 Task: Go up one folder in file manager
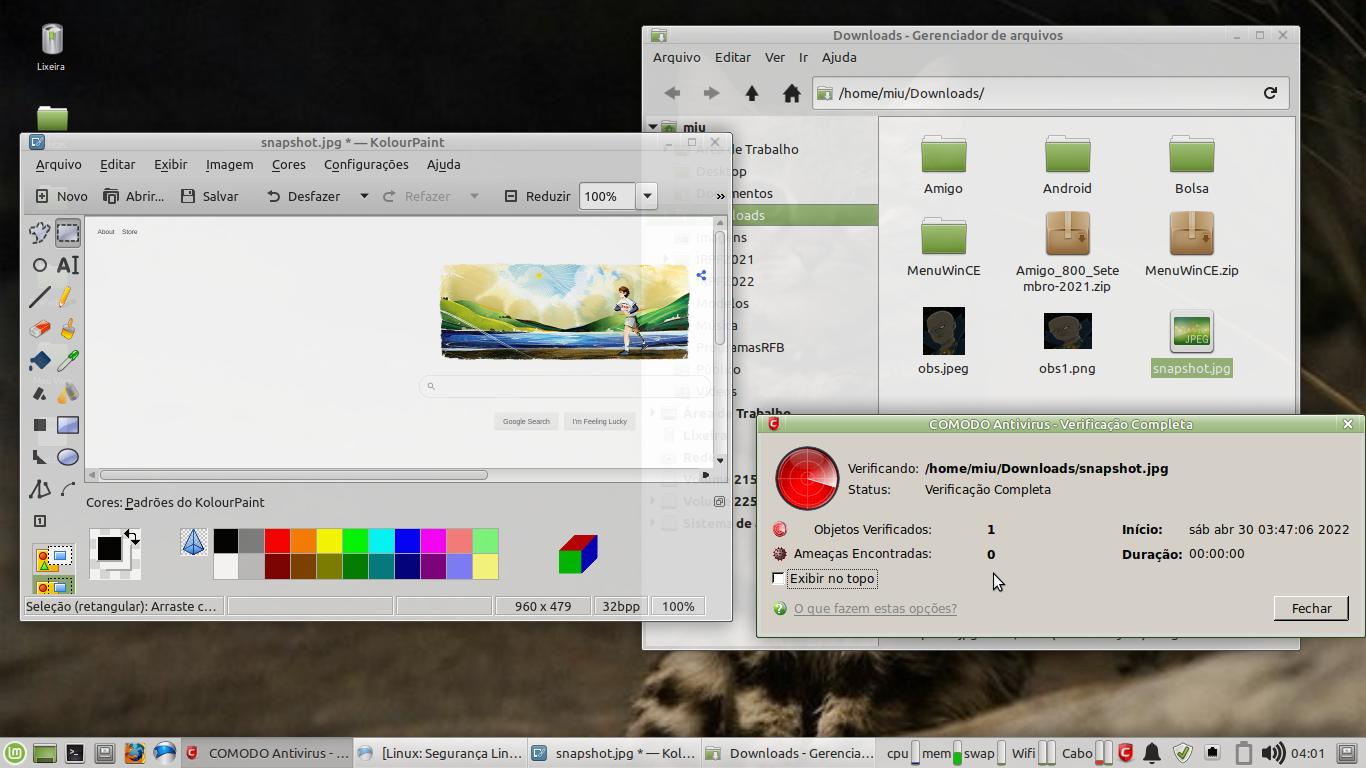(752, 93)
